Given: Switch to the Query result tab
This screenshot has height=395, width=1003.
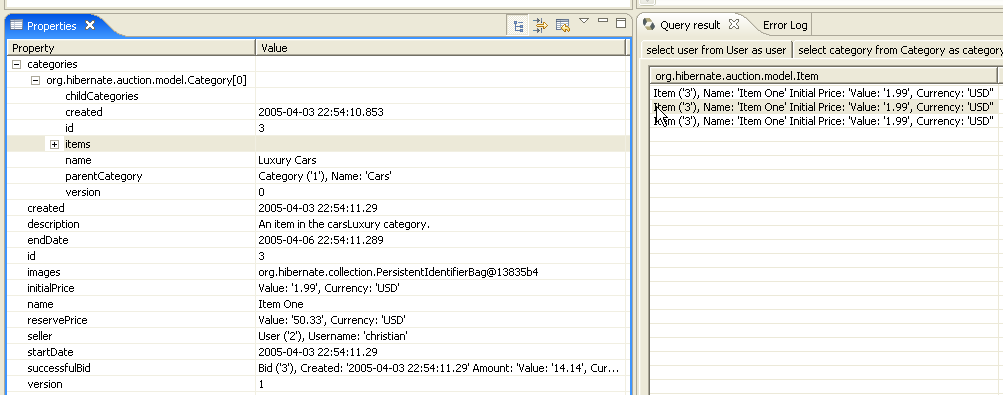Looking at the screenshot, I should (x=690, y=25).
